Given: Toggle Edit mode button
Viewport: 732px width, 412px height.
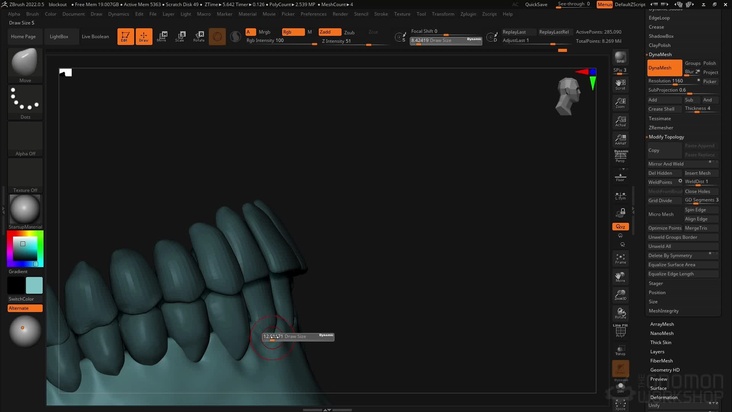Looking at the screenshot, I should pos(125,36).
